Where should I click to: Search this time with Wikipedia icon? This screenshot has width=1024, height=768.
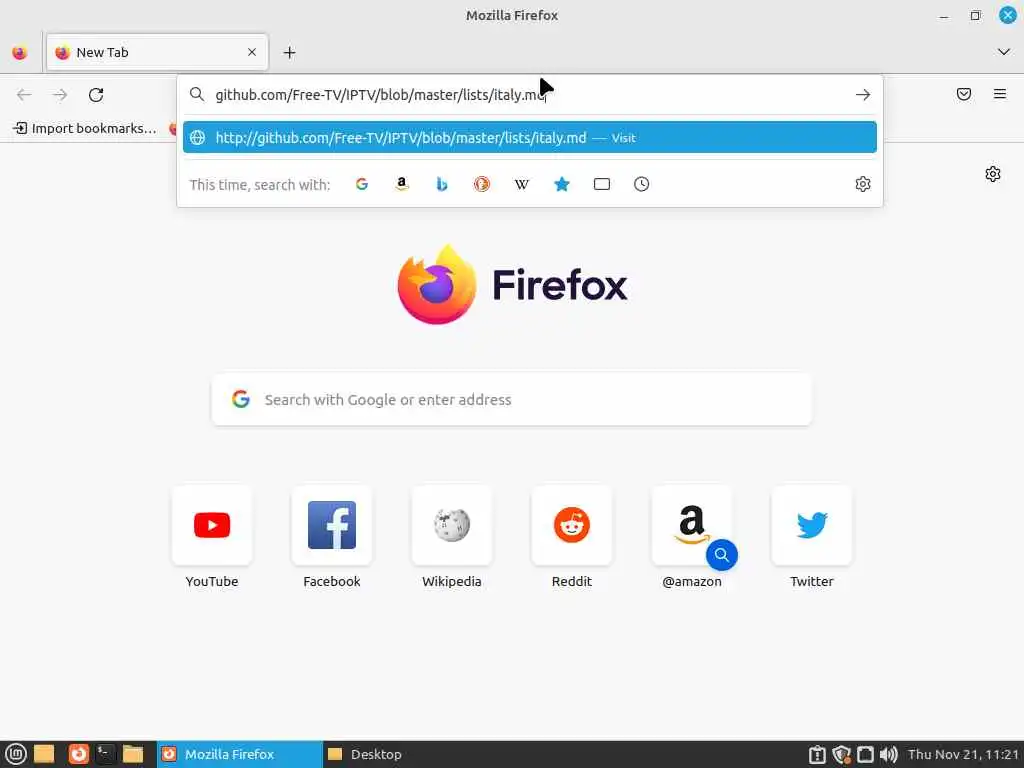521,184
